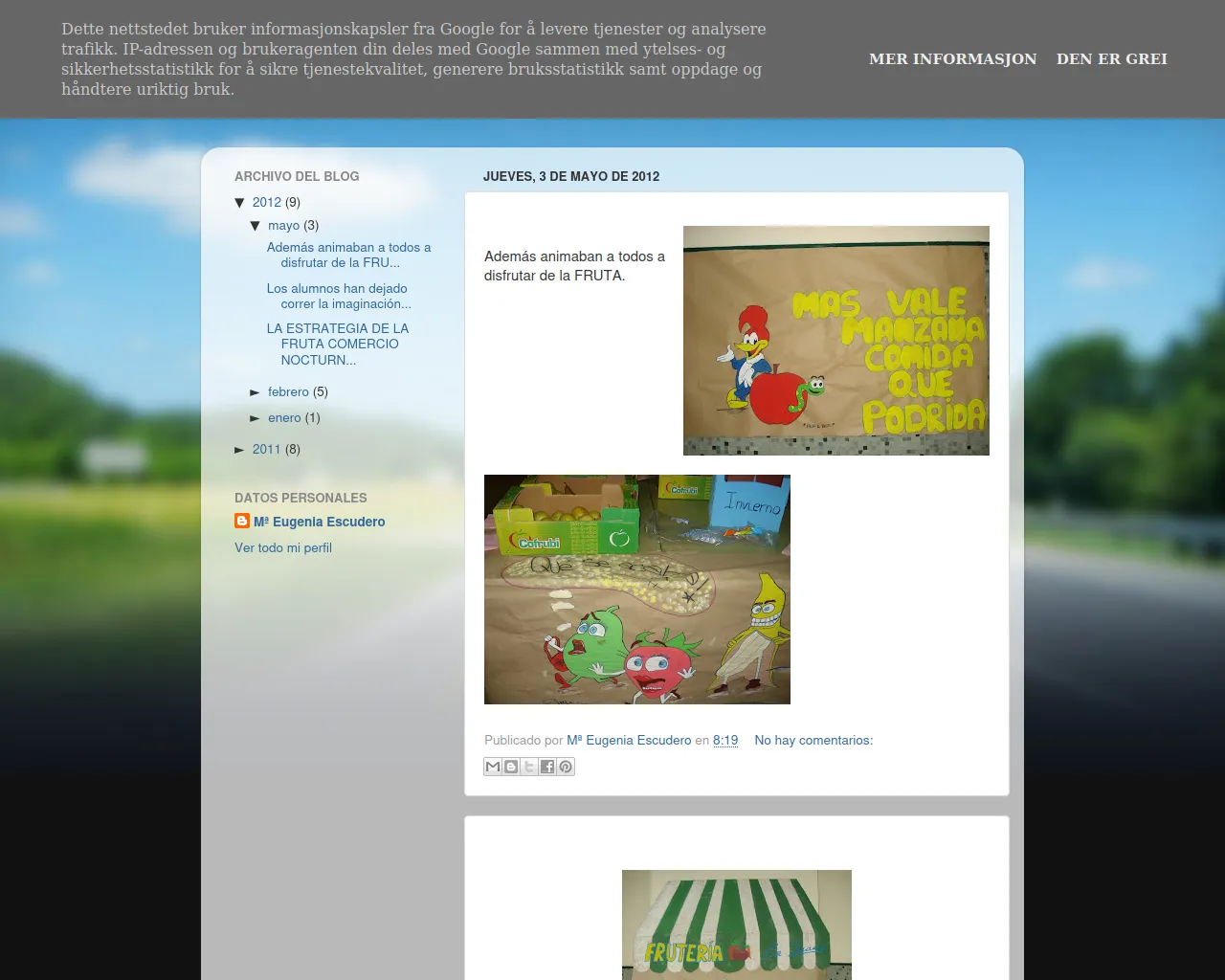
Task: Open the 2011 archive link
Action: point(267,449)
